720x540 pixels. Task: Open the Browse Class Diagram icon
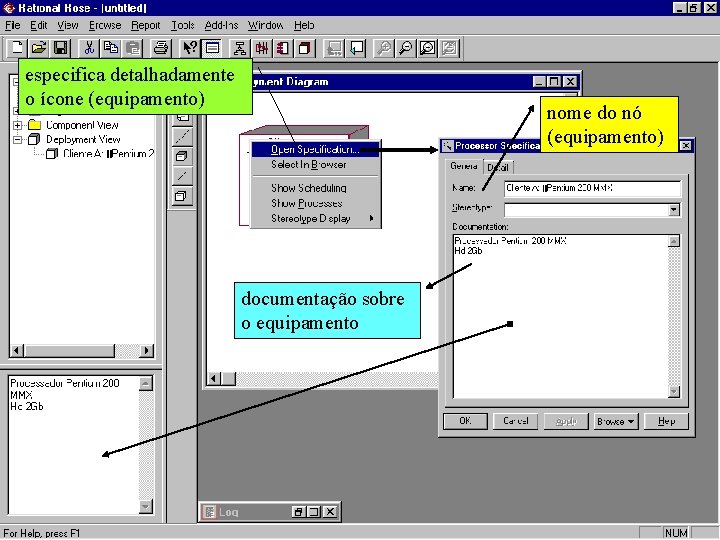[x=239, y=48]
